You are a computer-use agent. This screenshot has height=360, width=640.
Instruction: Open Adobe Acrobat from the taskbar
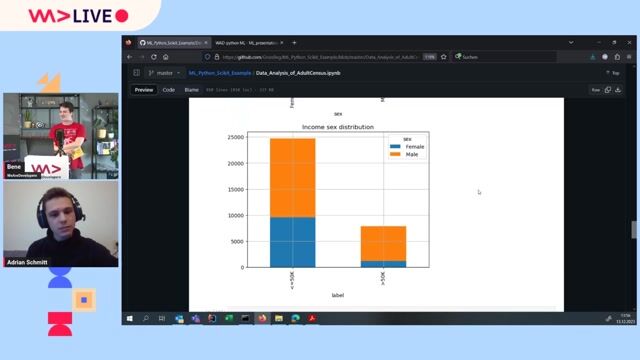312,318
